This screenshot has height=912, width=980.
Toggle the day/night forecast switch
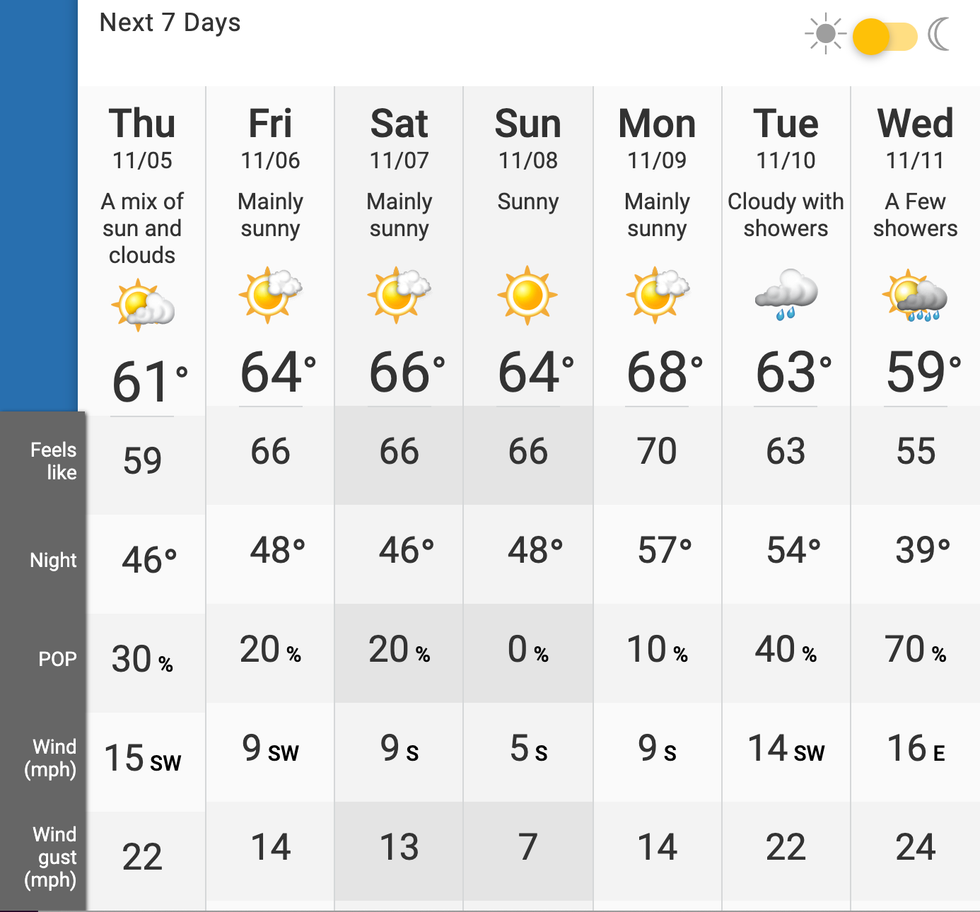pyautogui.click(x=884, y=37)
